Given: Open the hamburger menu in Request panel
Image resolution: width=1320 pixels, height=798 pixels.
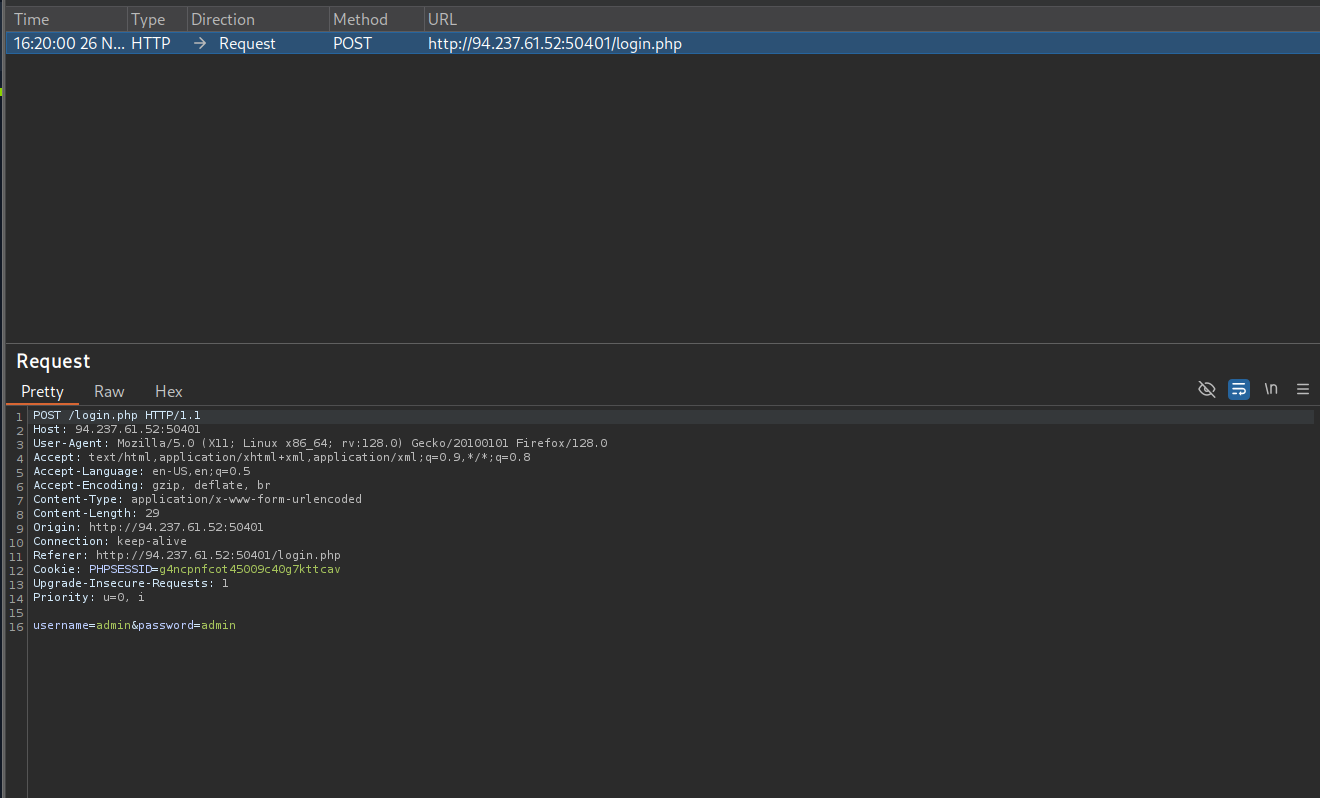Looking at the screenshot, I should [1302, 389].
